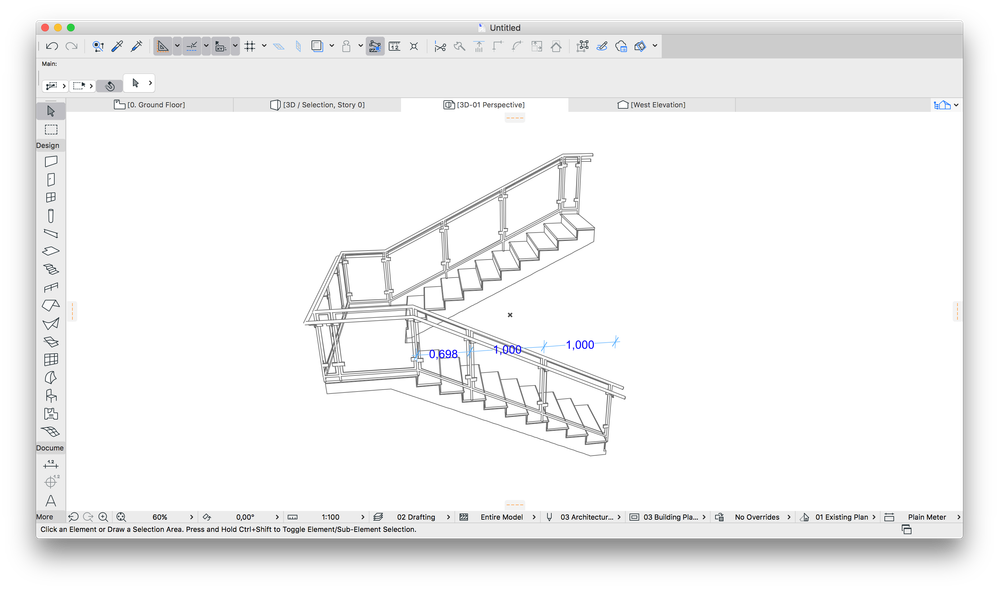Switch to 3D / Selection, Story 0 tab

tap(317, 104)
